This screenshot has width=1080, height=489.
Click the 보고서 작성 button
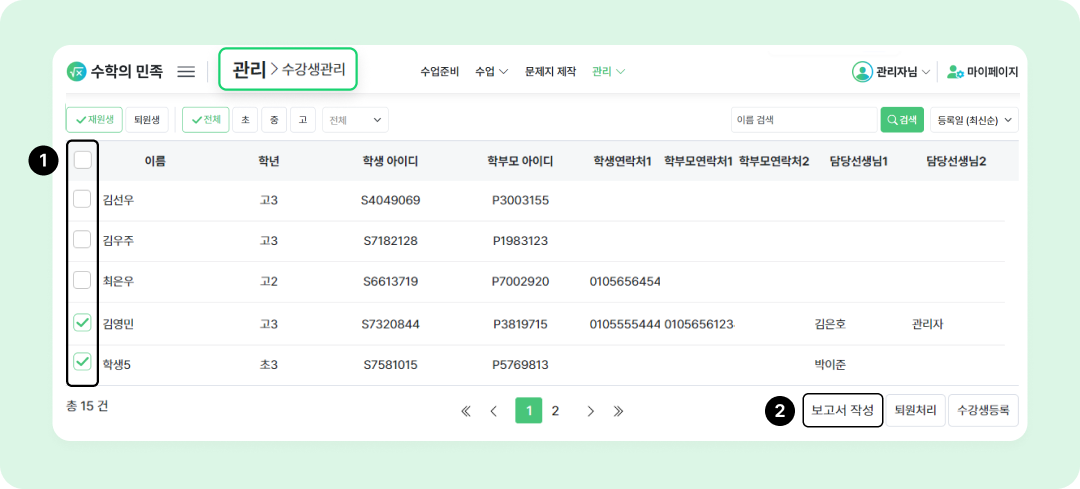tap(842, 410)
